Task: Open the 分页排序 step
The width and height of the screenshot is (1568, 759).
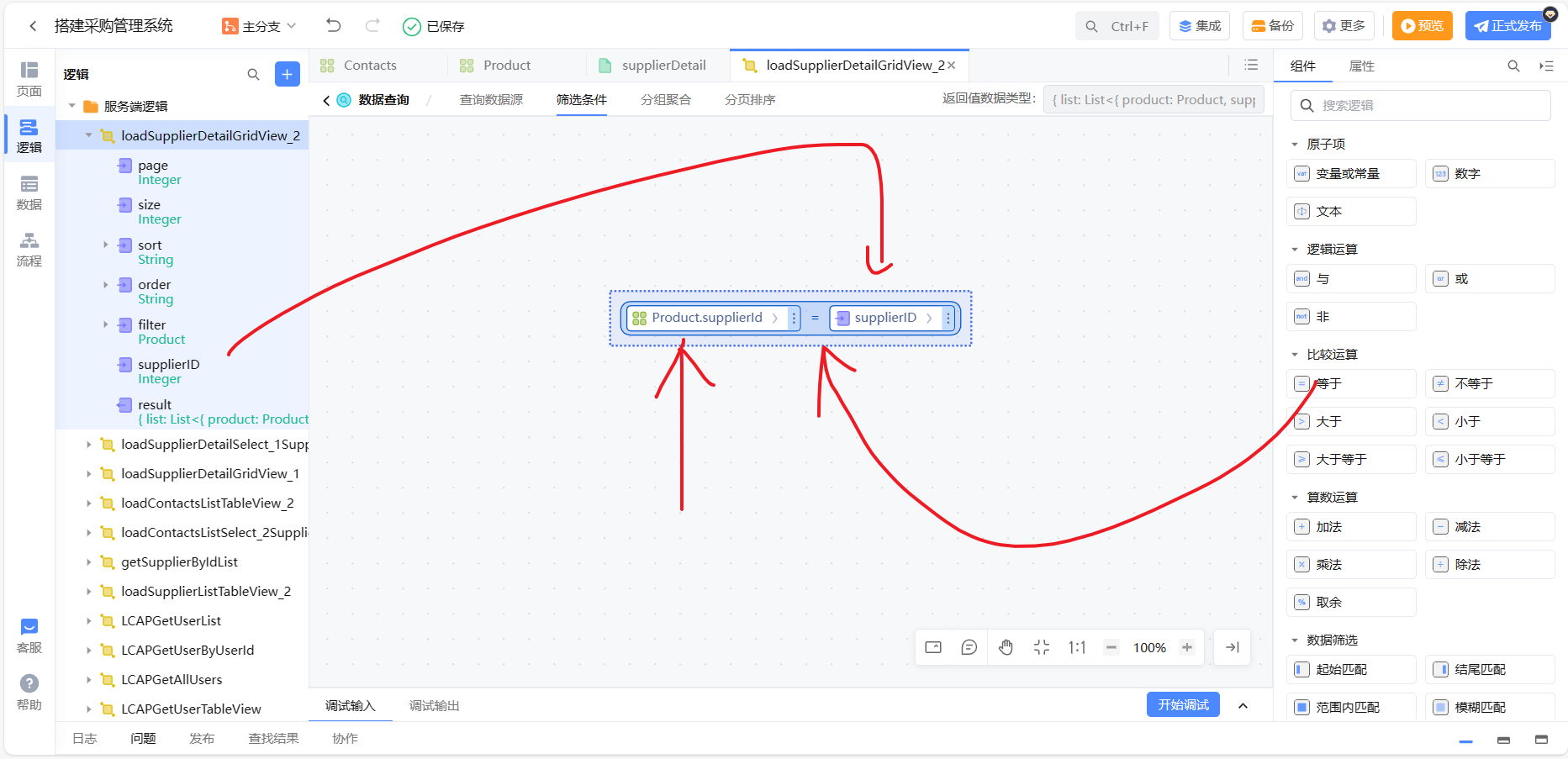Action: tap(750, 100)
